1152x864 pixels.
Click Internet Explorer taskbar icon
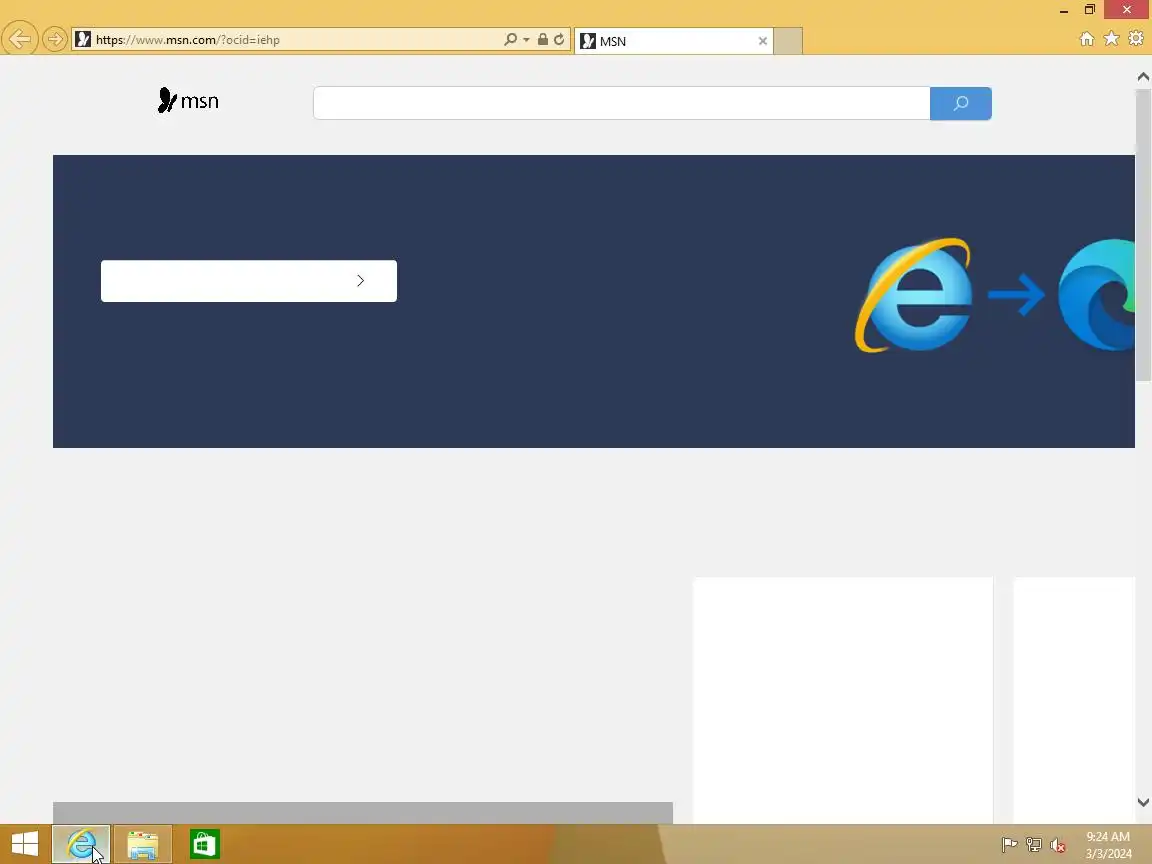click(x=81, y=844)
